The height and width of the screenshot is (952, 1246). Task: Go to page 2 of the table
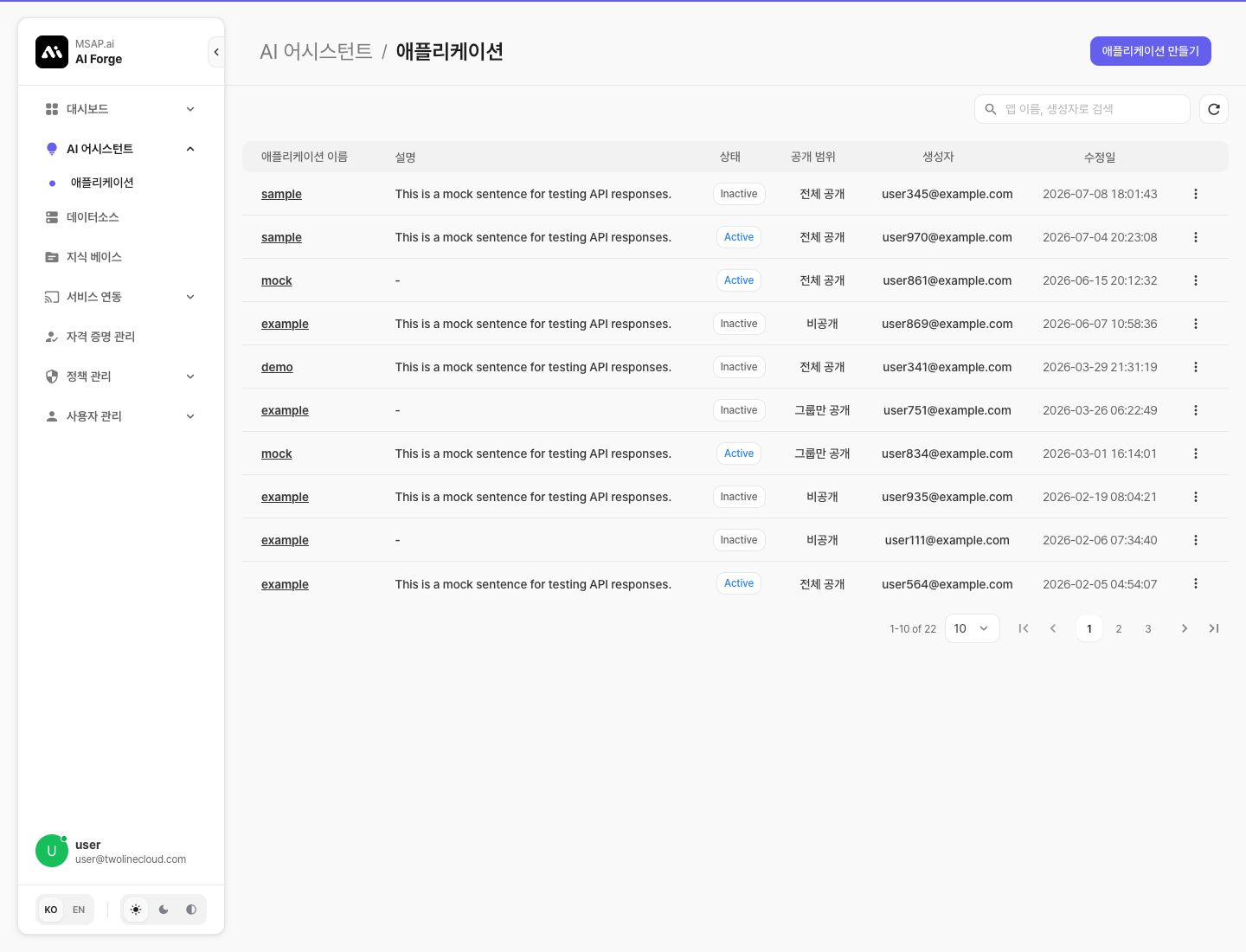1119,628
